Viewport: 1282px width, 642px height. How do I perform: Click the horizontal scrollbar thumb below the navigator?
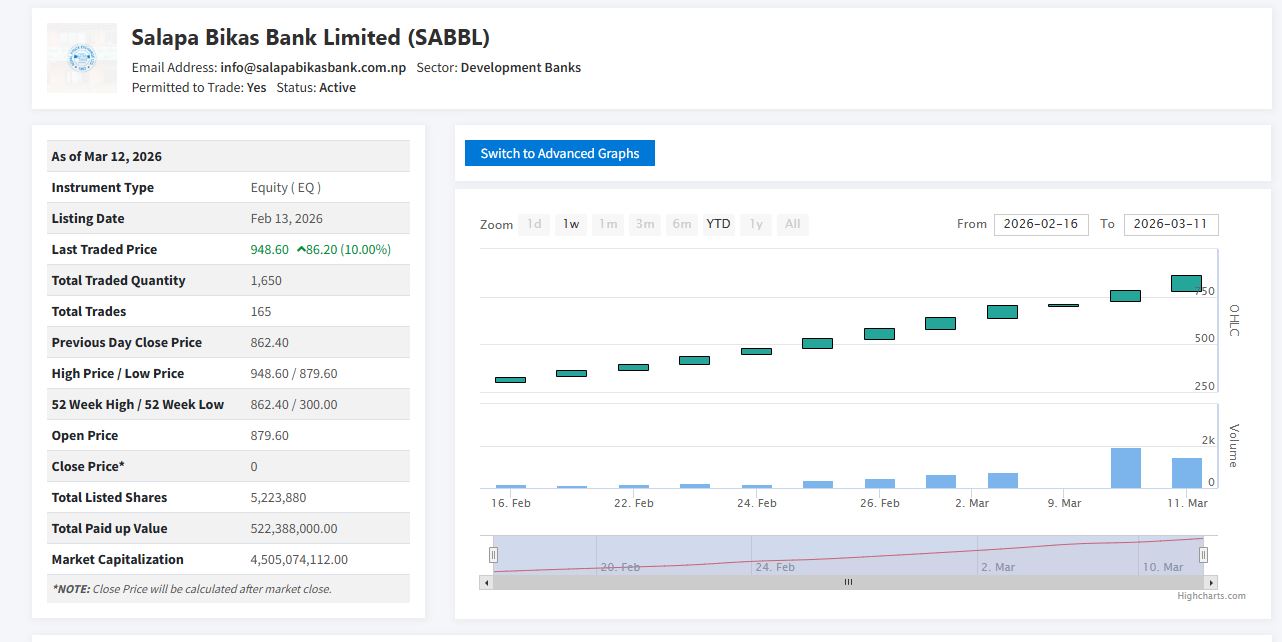click(x=848, y=582)
